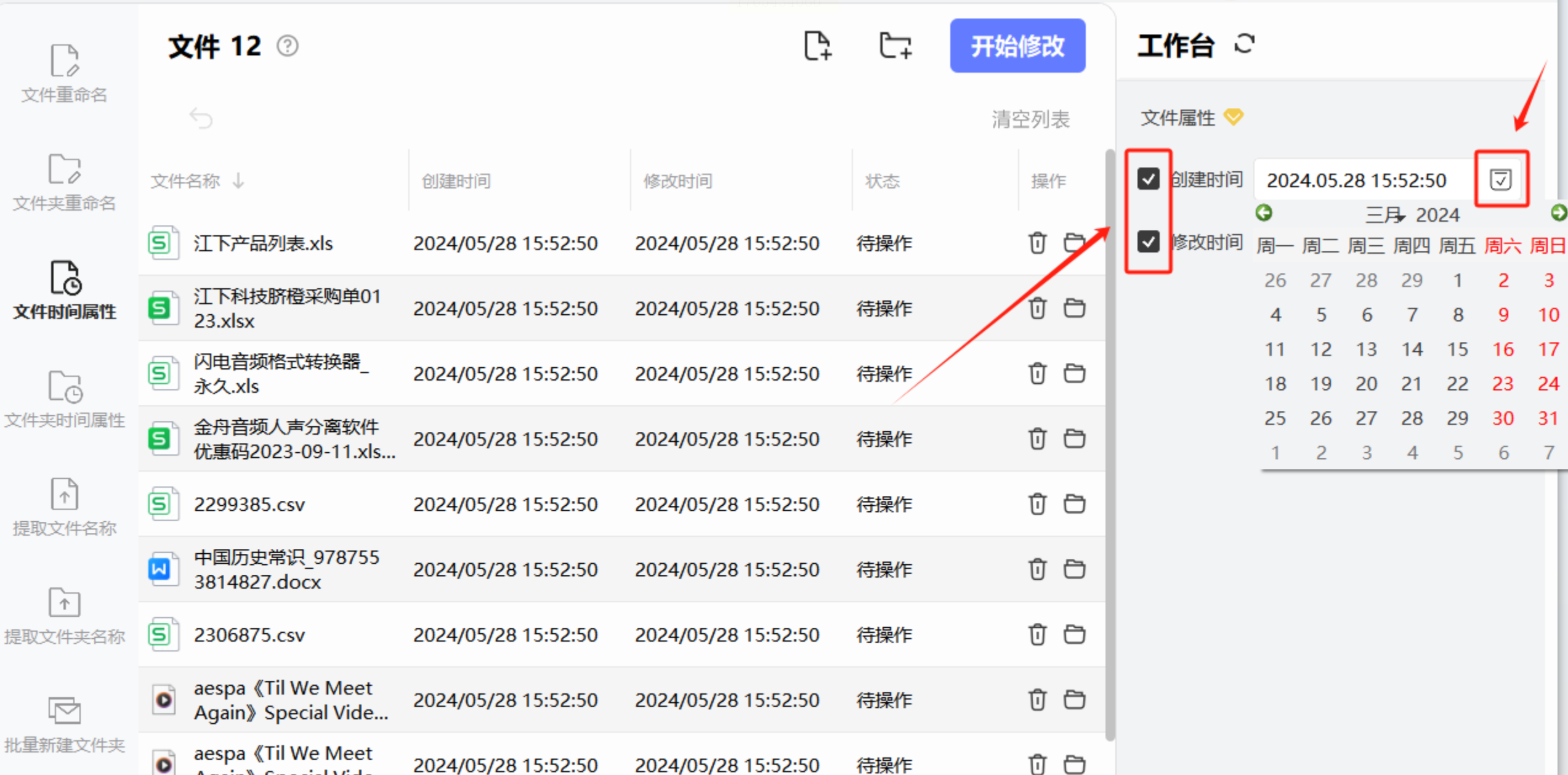This screenshot has width=1568, height=775.
Task: Click the add folder icon
Action: point(895,46)
